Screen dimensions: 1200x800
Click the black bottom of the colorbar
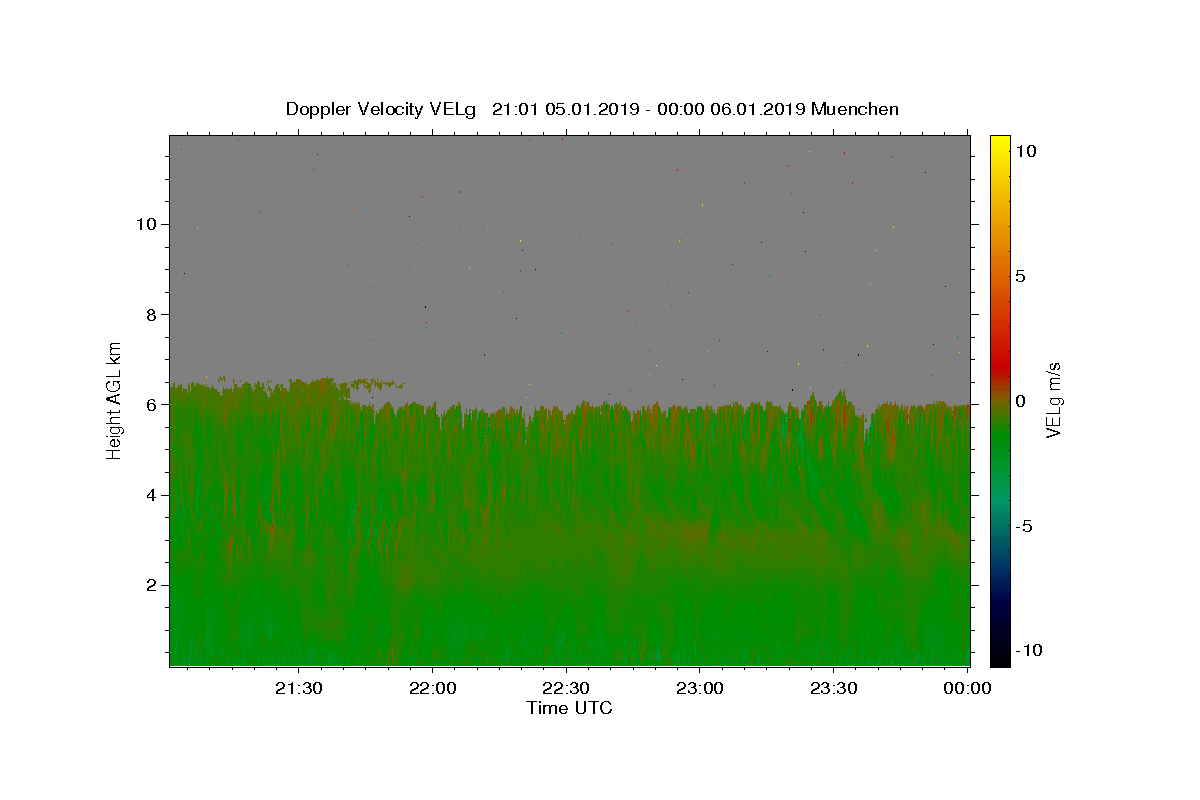[1000, 655]
